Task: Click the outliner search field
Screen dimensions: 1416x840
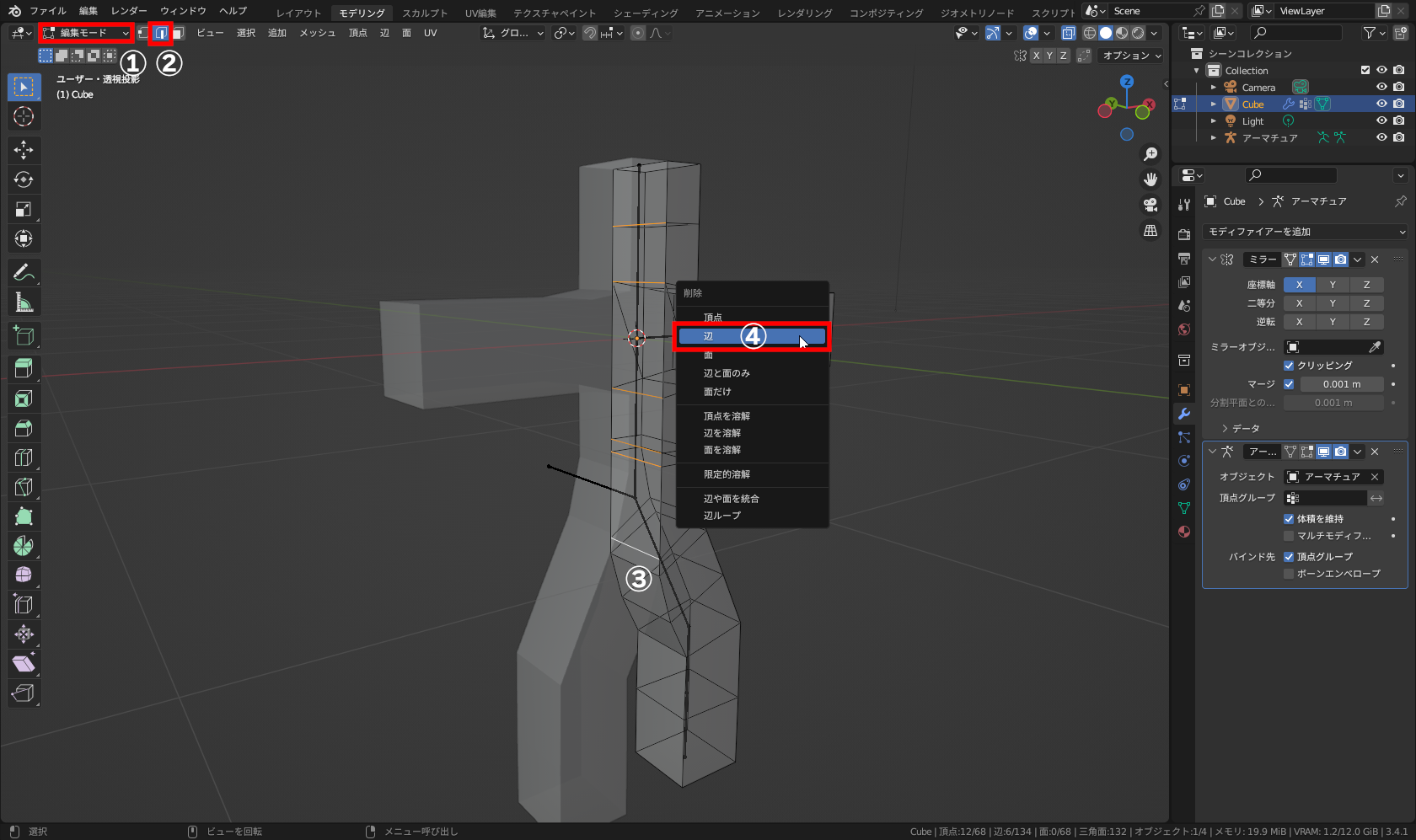Action: pyautogui.click(x=1296, y=33)
